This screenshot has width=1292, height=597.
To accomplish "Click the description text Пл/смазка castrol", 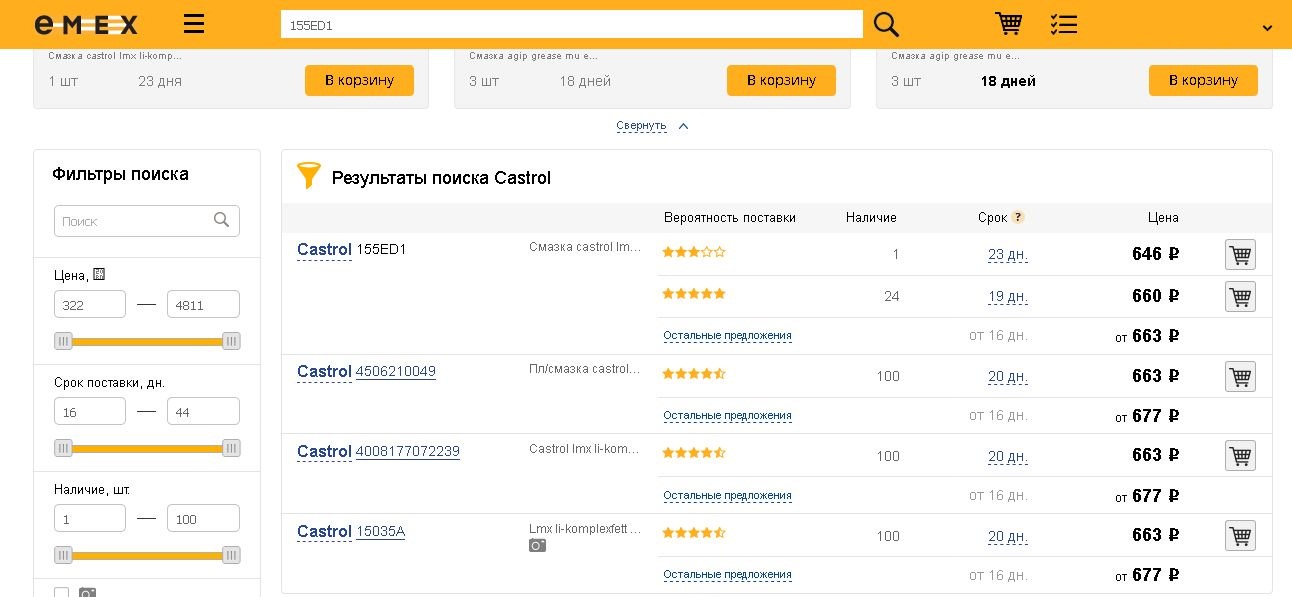I will (585, 369).
